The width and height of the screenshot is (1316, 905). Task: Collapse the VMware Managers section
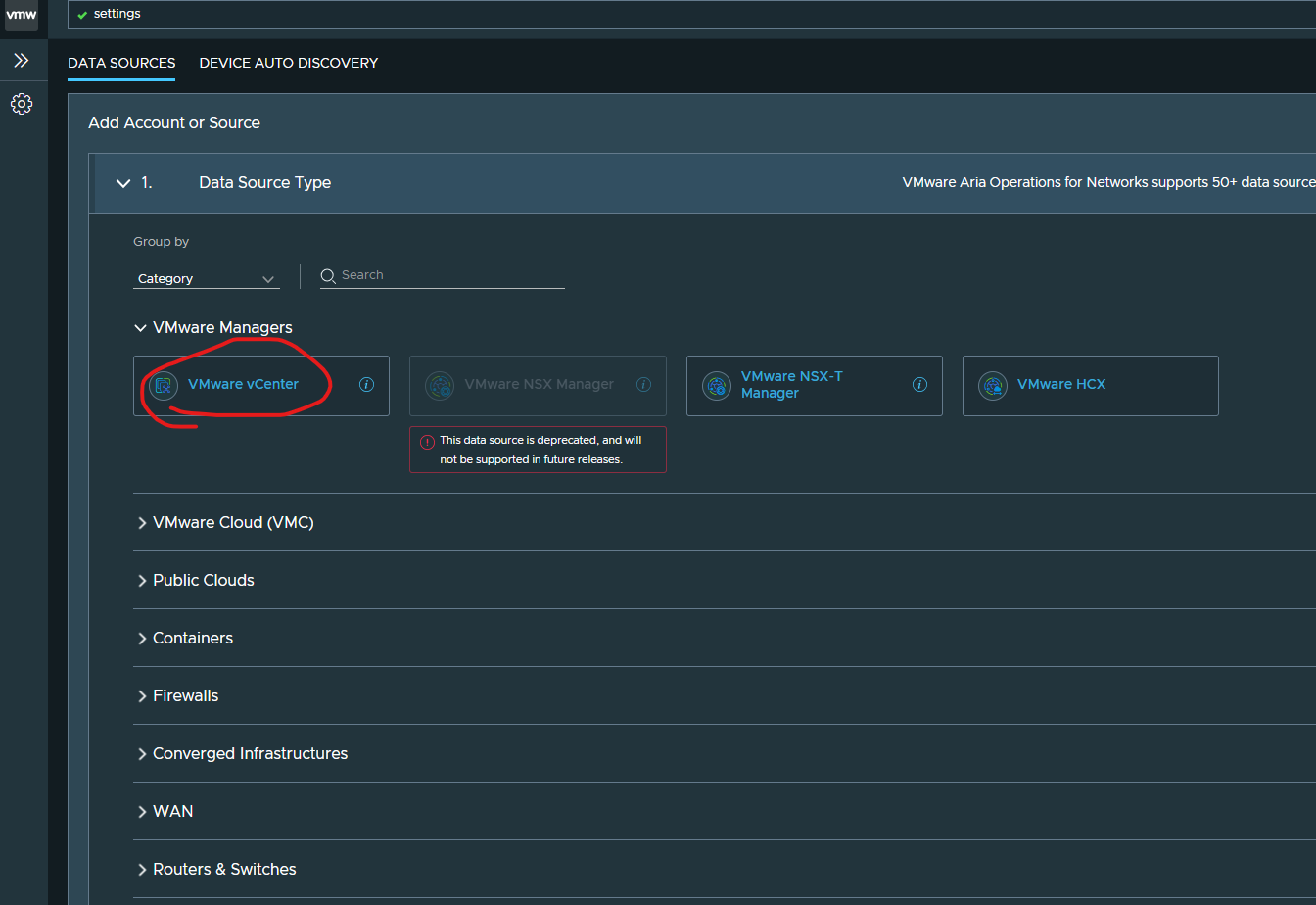(x=141, y=328)
